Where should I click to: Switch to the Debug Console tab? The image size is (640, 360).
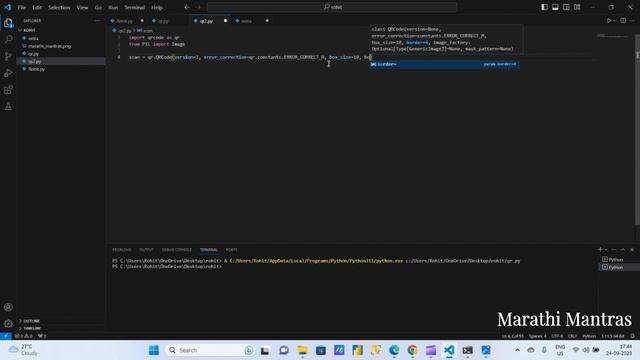[x=176, y=250]
